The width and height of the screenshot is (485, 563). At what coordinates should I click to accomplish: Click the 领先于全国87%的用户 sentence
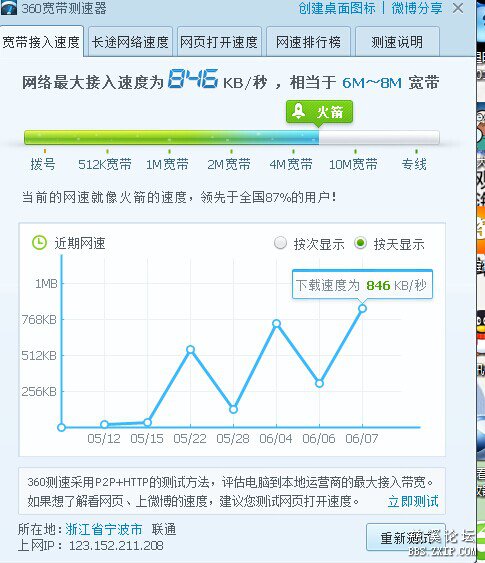pos(269,197)
